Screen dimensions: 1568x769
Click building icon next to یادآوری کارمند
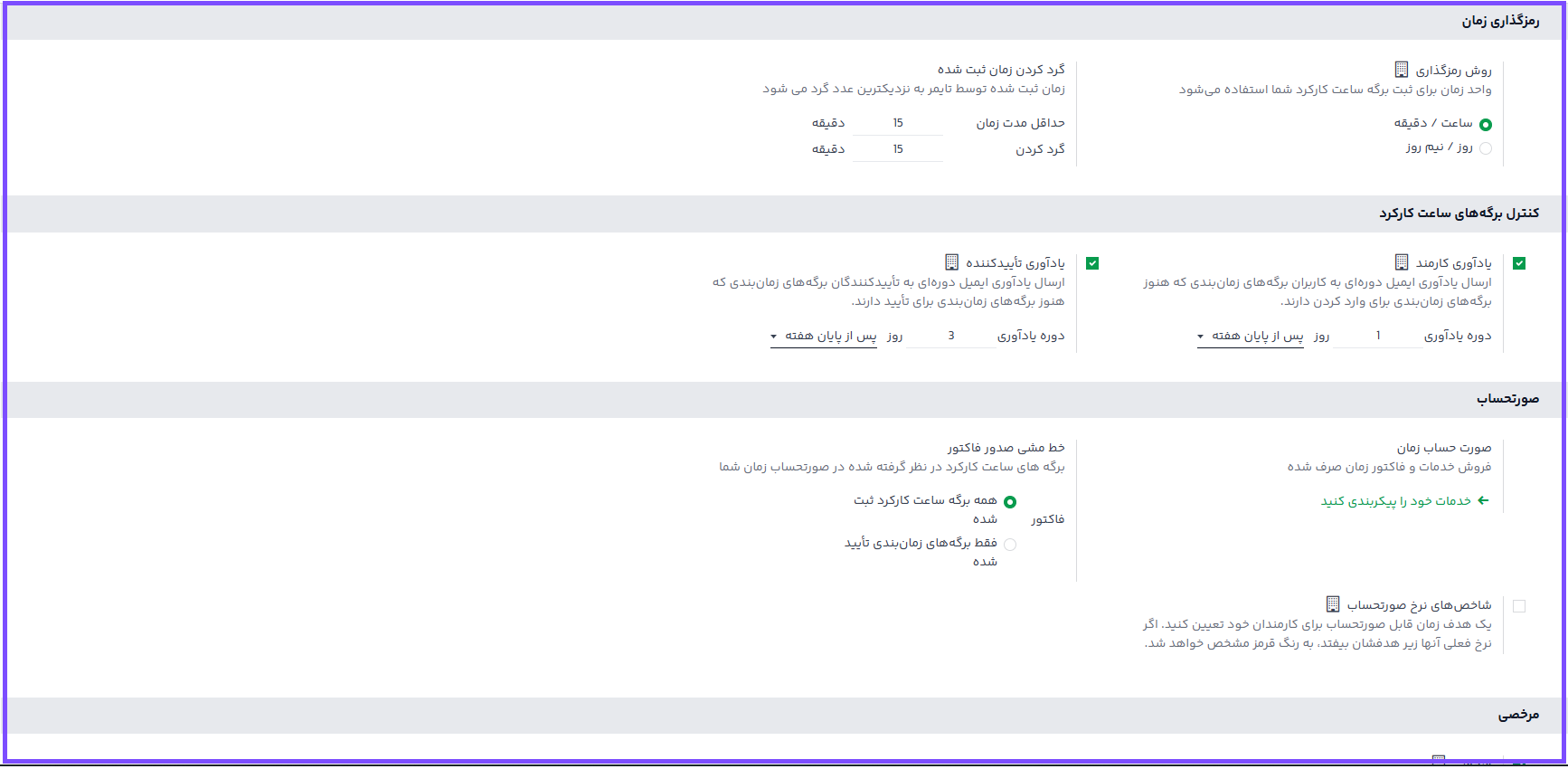[1401, 262]
